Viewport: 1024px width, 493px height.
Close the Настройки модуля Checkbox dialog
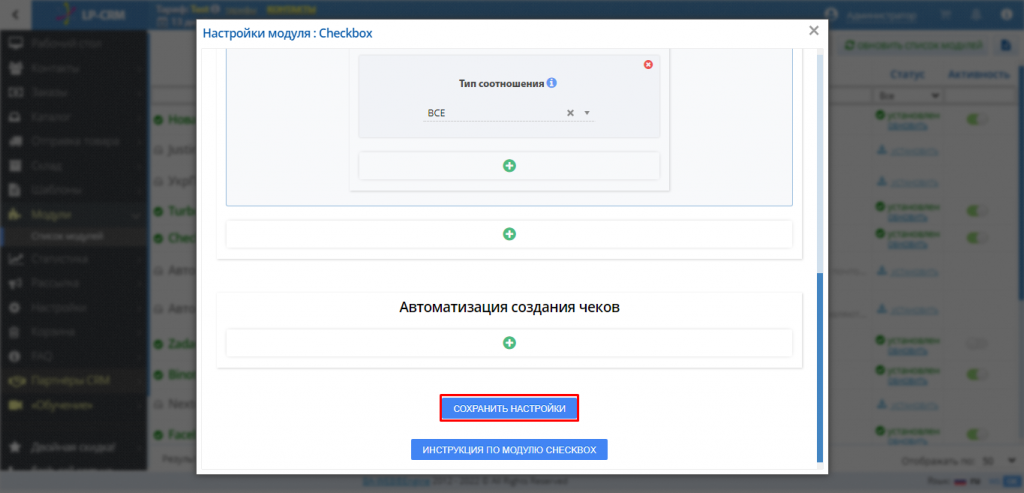coord(814,31)
